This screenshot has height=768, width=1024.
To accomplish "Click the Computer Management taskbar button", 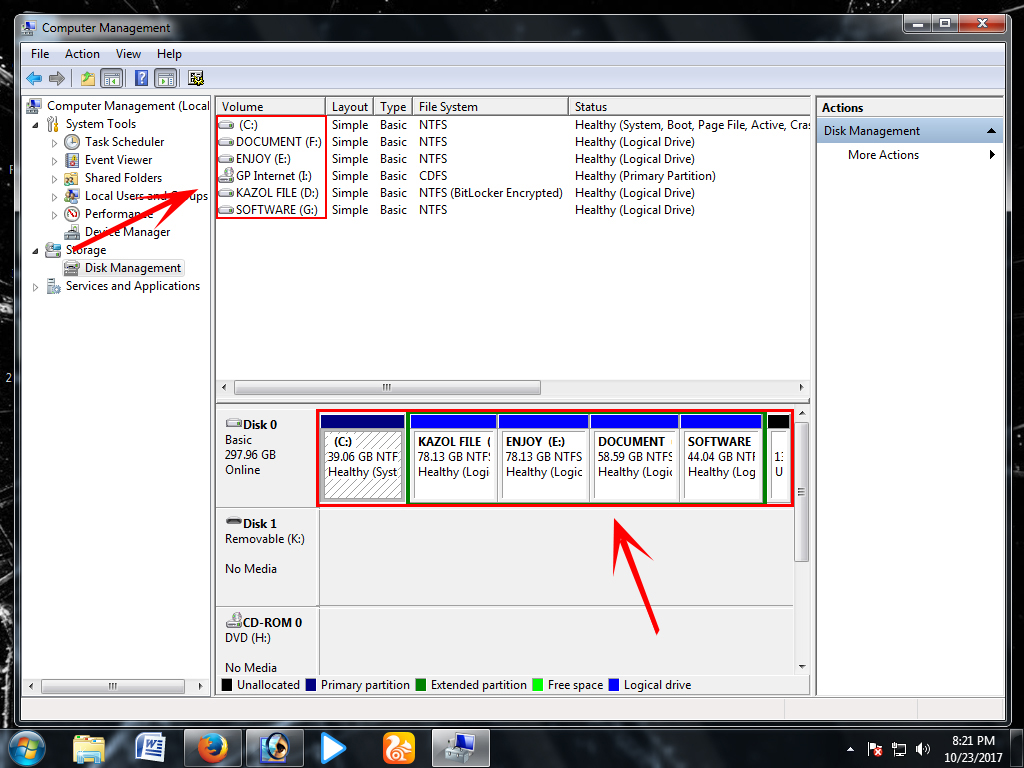I will [x=461, y=748].
